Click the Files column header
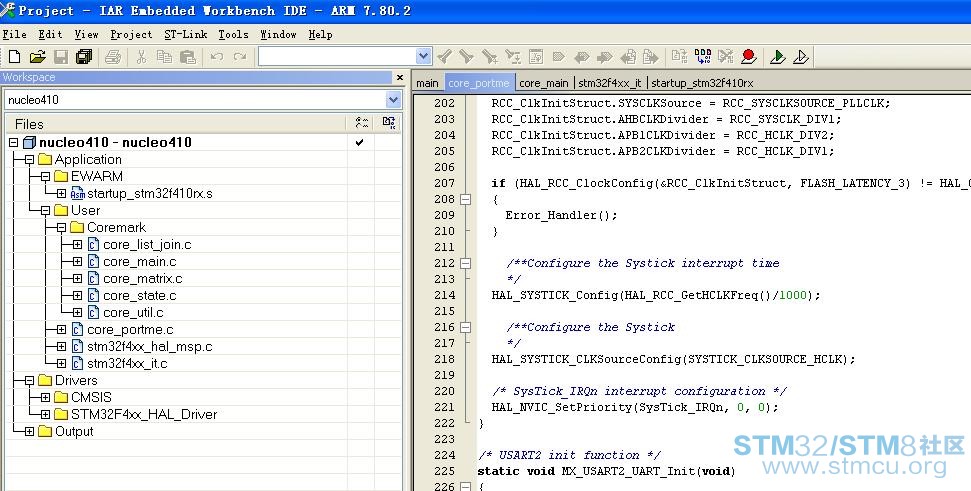 (x=176, y=123)
